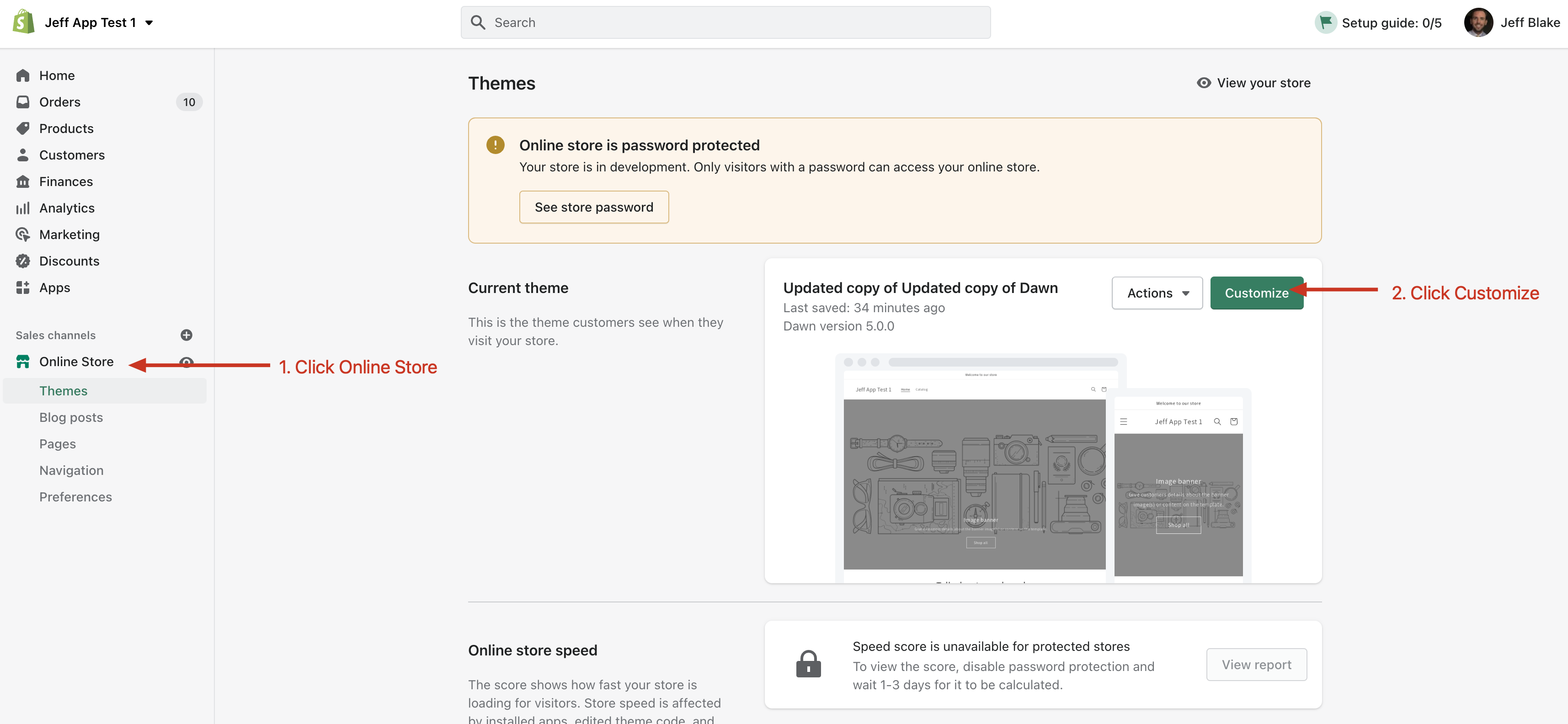View online store via sidebar eye icon
The width and height of the screenshot is (1568, 724).
186,362
